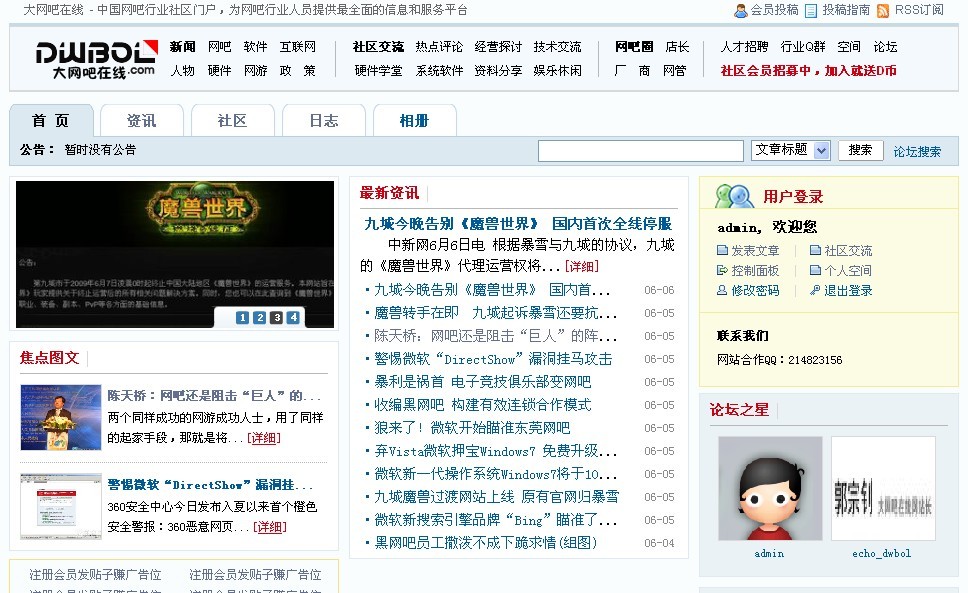Image resolution: width=968 pixels, height=593 pixels.
Task: Click the 投稿指南 document icon
Action: coord(812,11)
